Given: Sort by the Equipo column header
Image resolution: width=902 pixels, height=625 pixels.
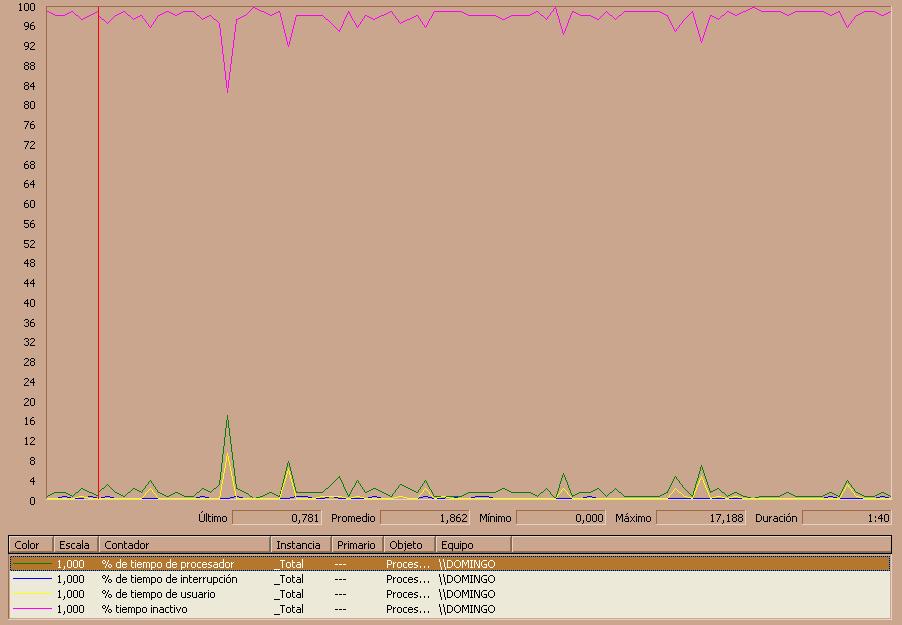Looking at the screenshot, I should [x=473, y=544].
